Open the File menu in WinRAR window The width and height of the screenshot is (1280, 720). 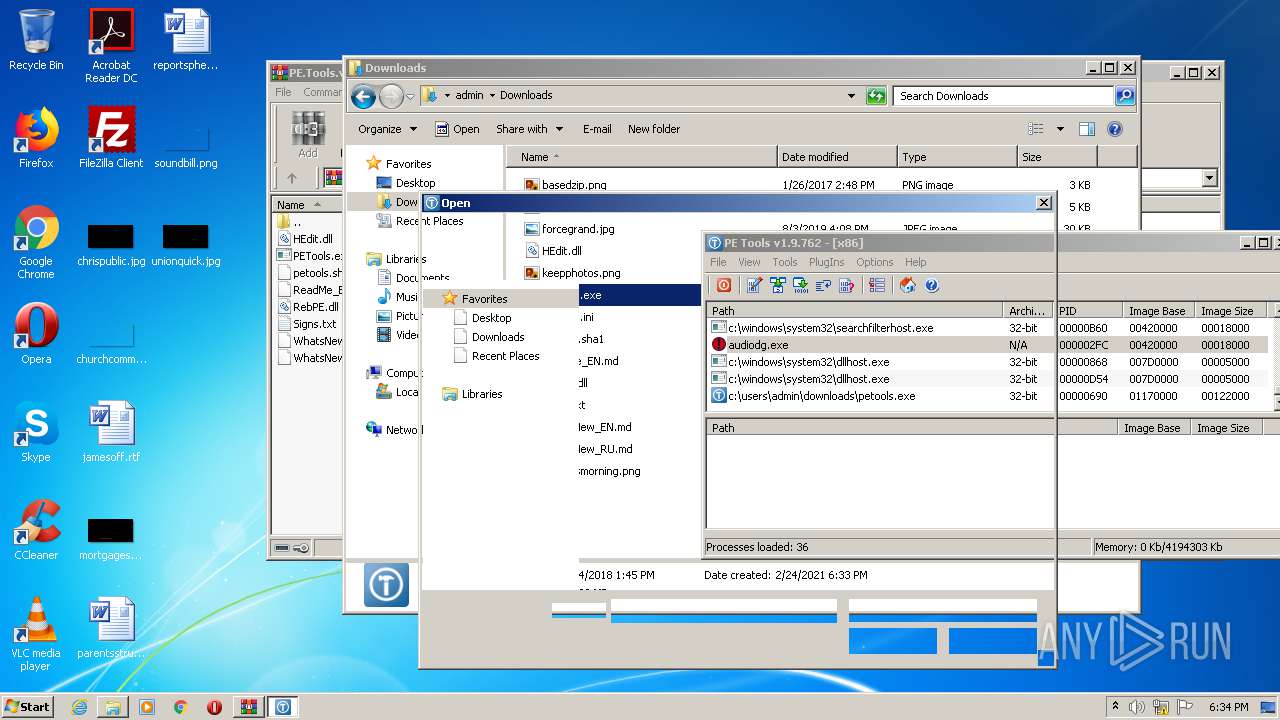(284, 92)
